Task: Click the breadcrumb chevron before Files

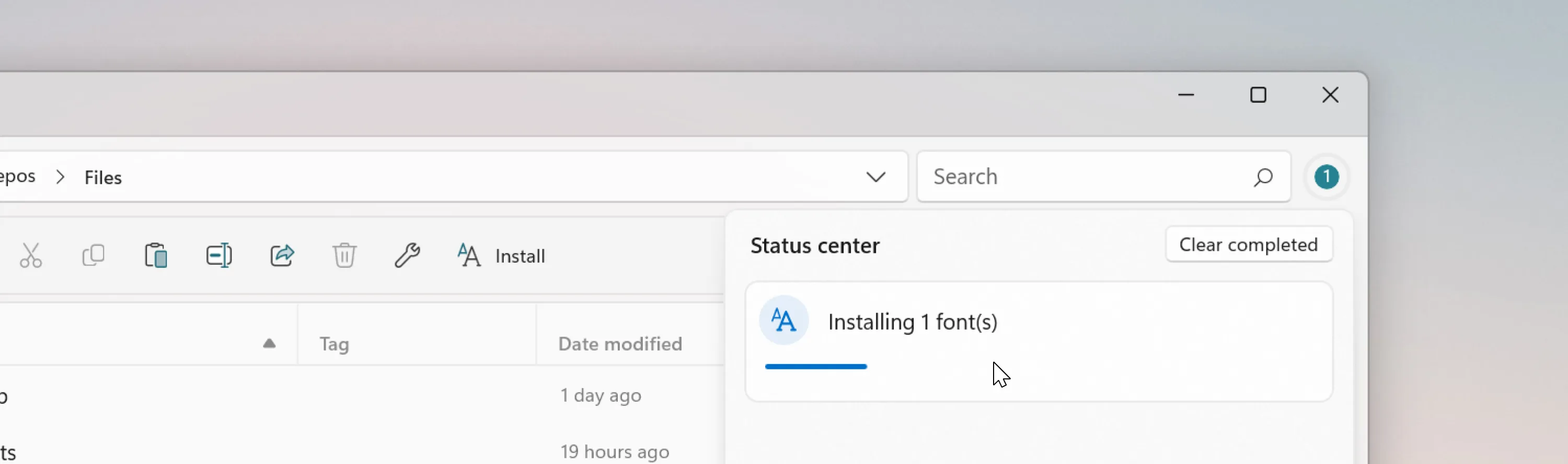Action: tap(60, 177)
